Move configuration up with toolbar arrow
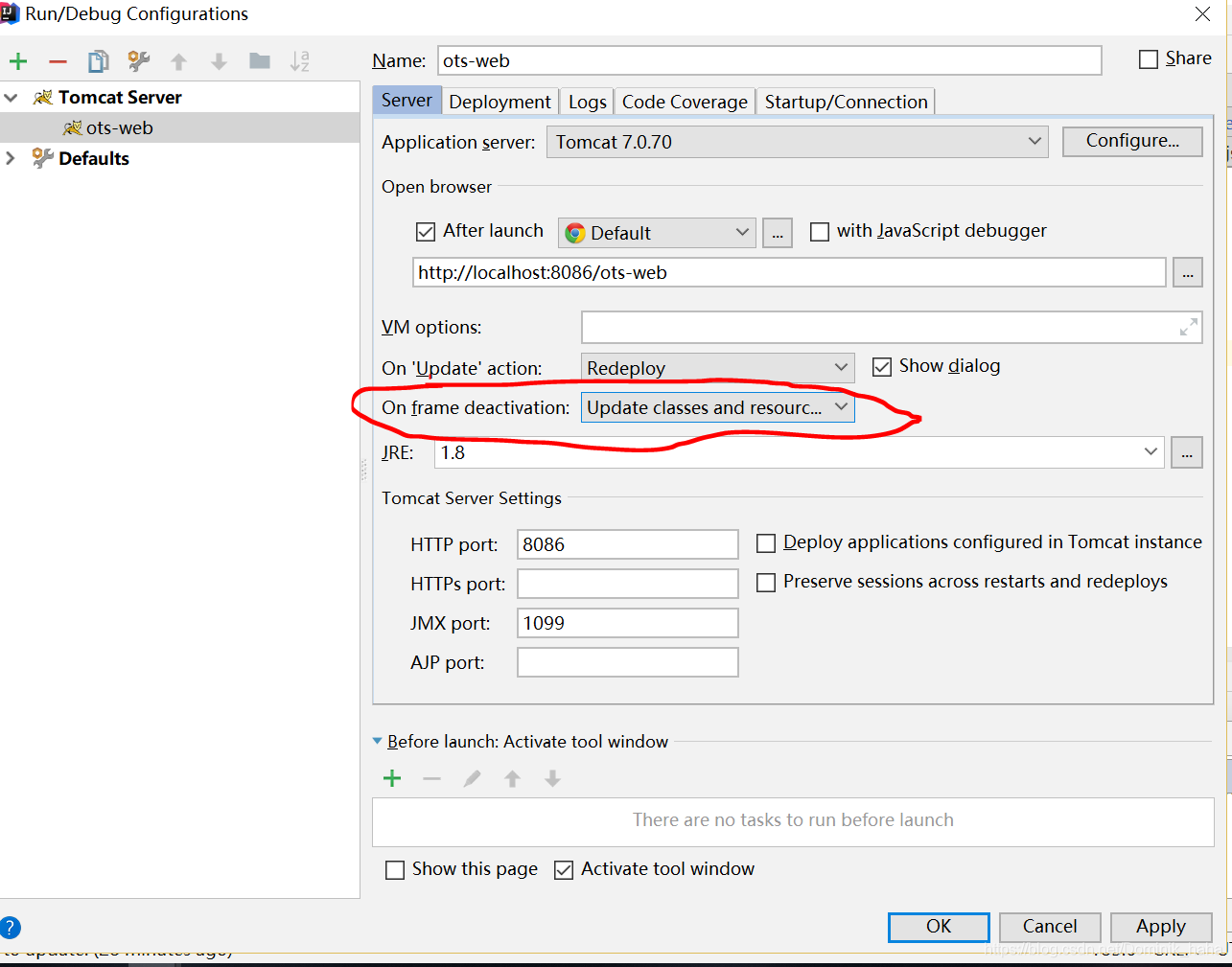The image size is (1232, 967). click(178, 62)
